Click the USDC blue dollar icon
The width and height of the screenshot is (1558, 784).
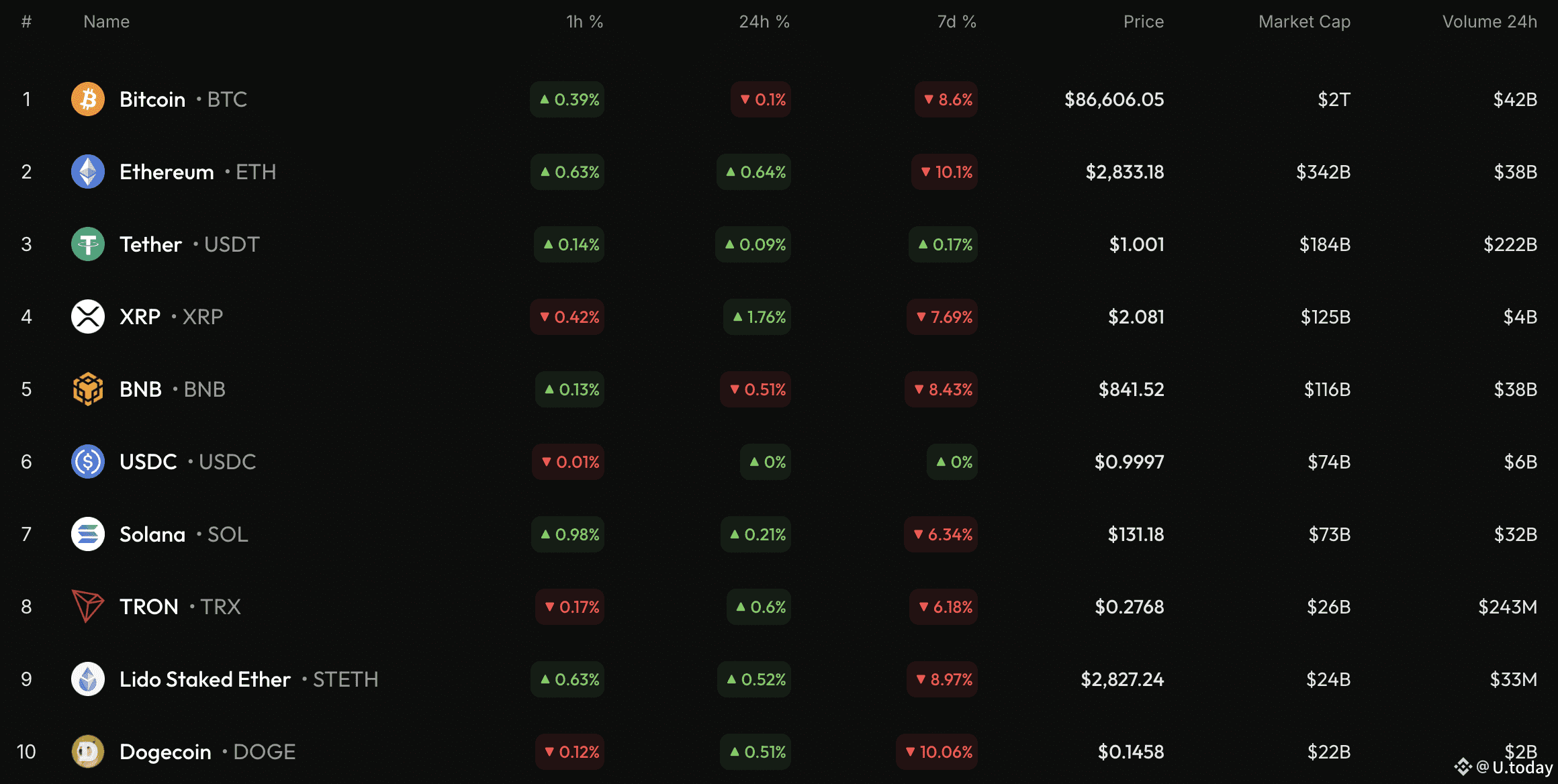point(88,462)
